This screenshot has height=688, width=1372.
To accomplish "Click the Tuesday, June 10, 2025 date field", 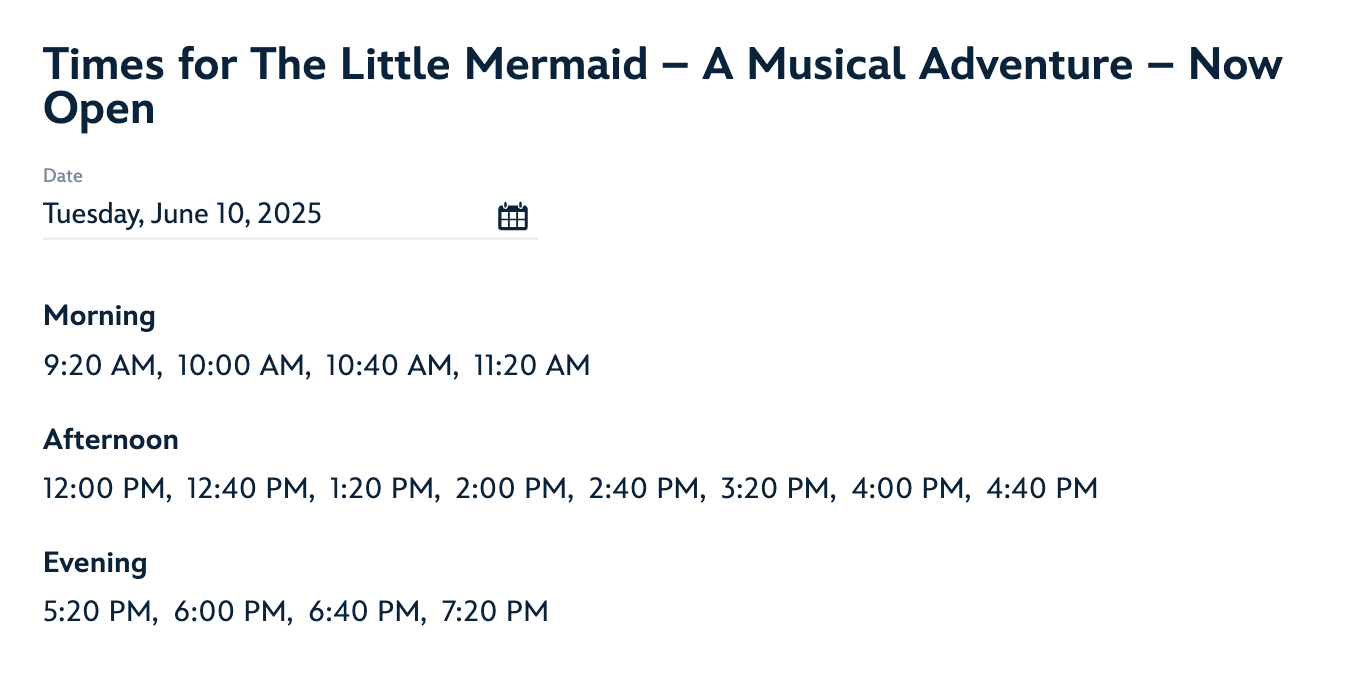I will pos(290,215).
